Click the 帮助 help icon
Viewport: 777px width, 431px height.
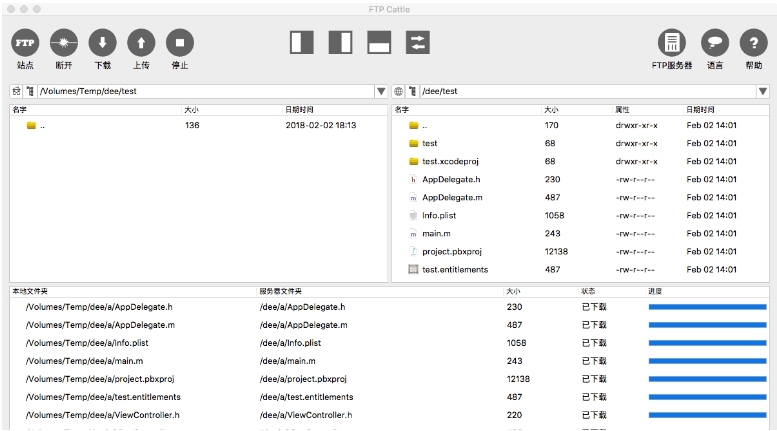753,42
